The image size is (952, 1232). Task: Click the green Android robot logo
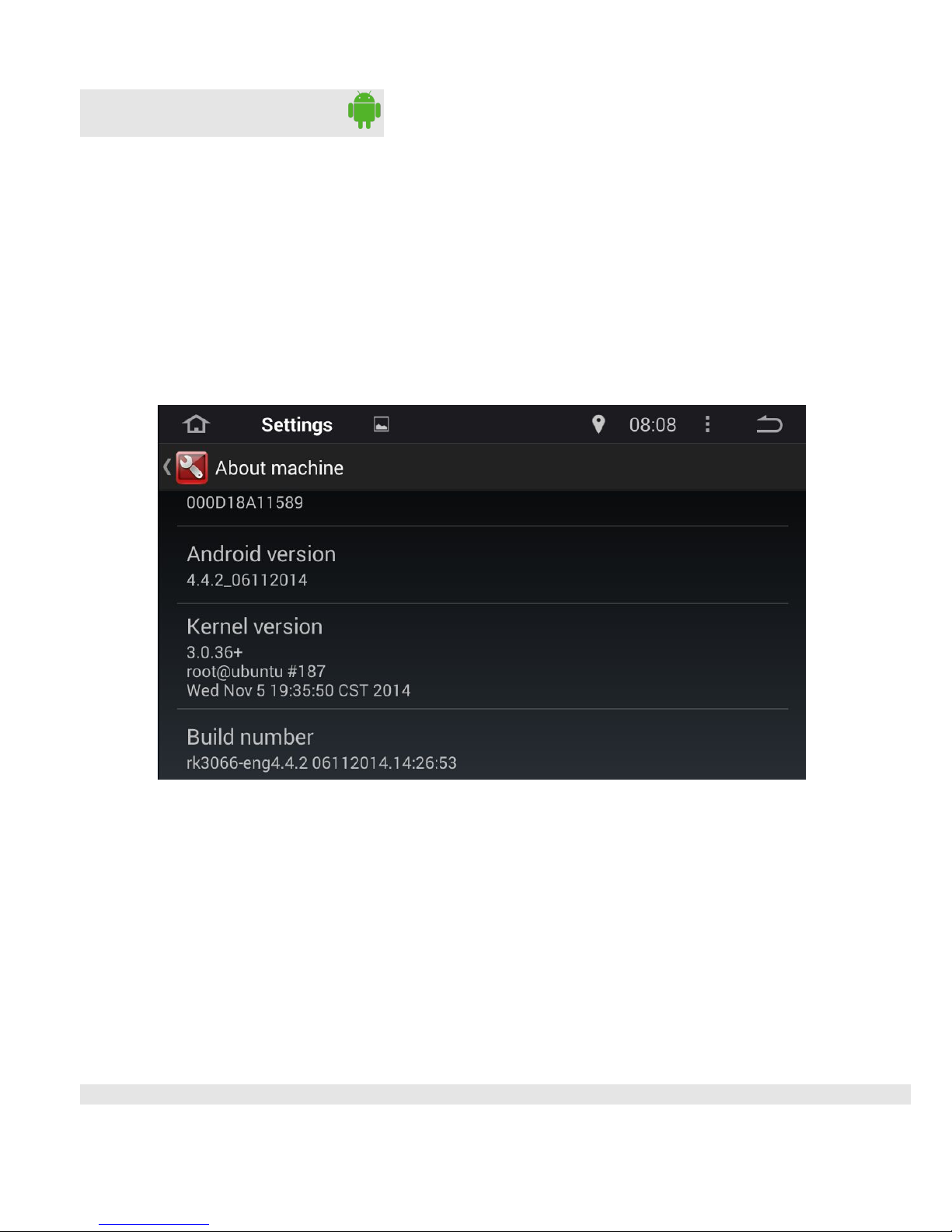[x=364, y=110]
